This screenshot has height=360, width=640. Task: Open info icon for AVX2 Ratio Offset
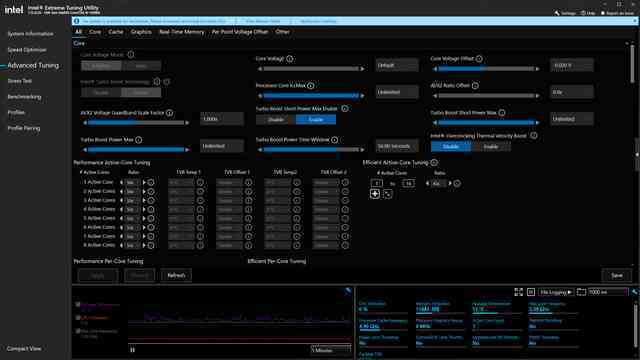(475, 86)
